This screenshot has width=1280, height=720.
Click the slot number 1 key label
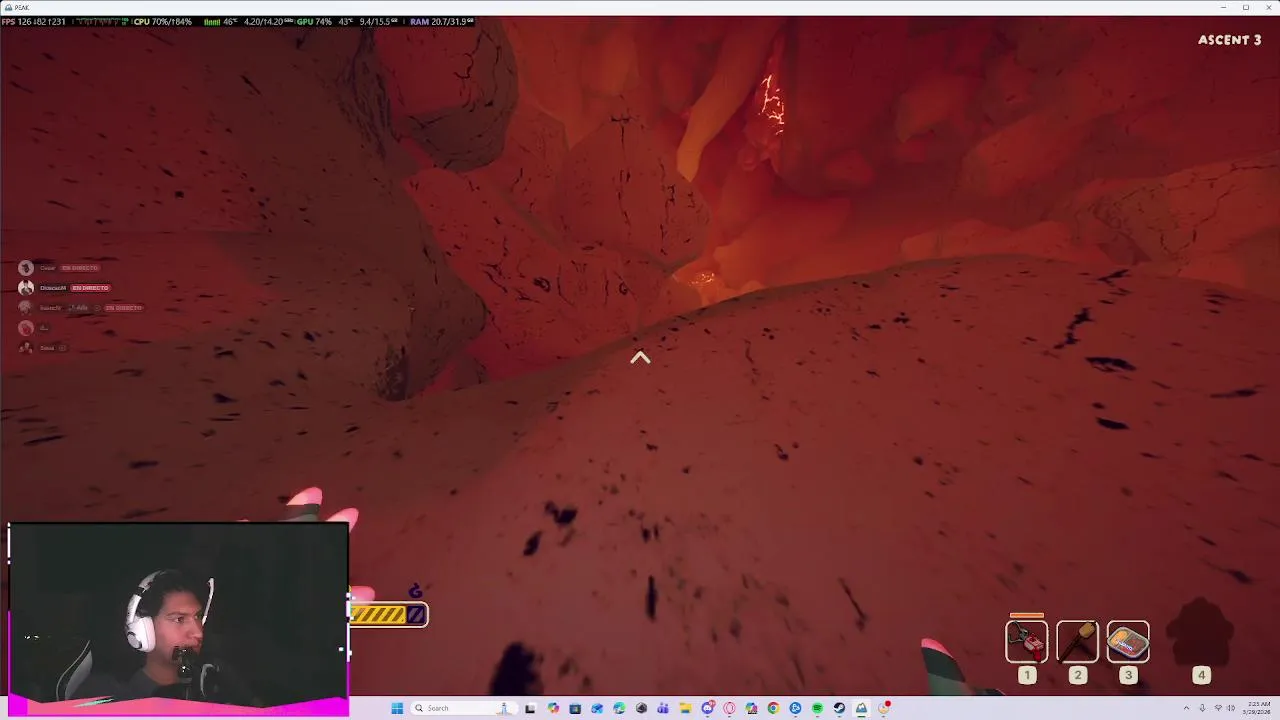[x=1027, y=675]
